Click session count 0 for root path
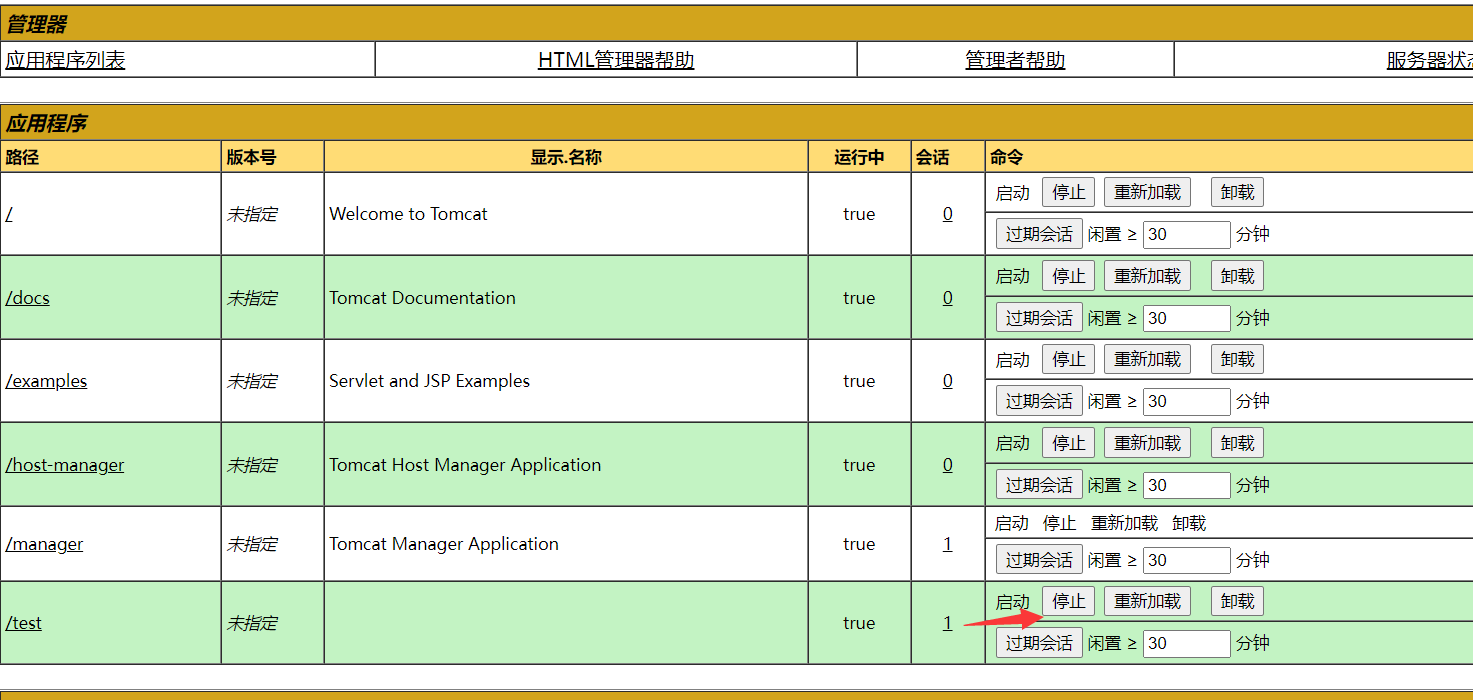 (948, 214)
